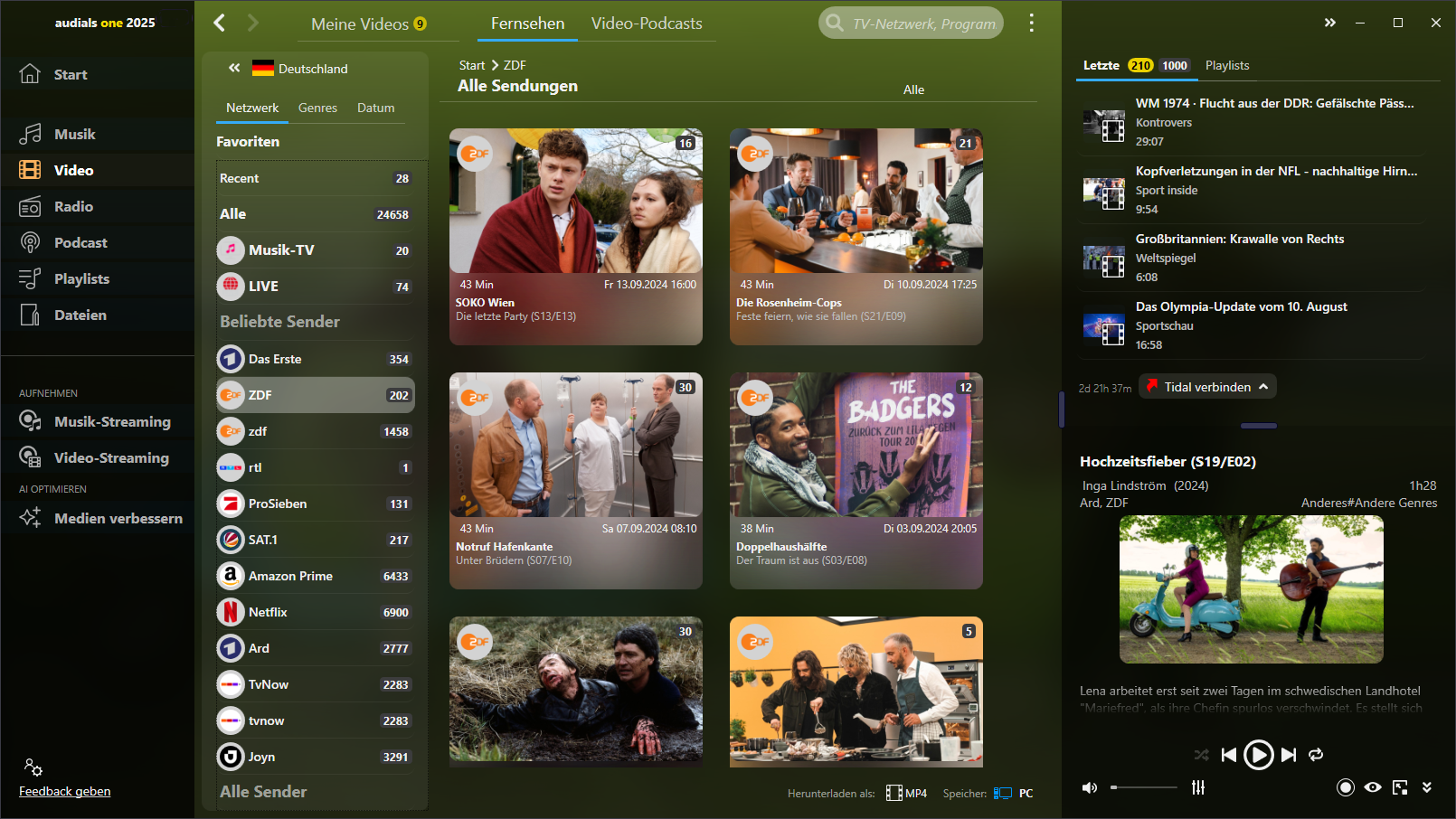
Task: Open the Recent list entry
Action: (315, 178)
